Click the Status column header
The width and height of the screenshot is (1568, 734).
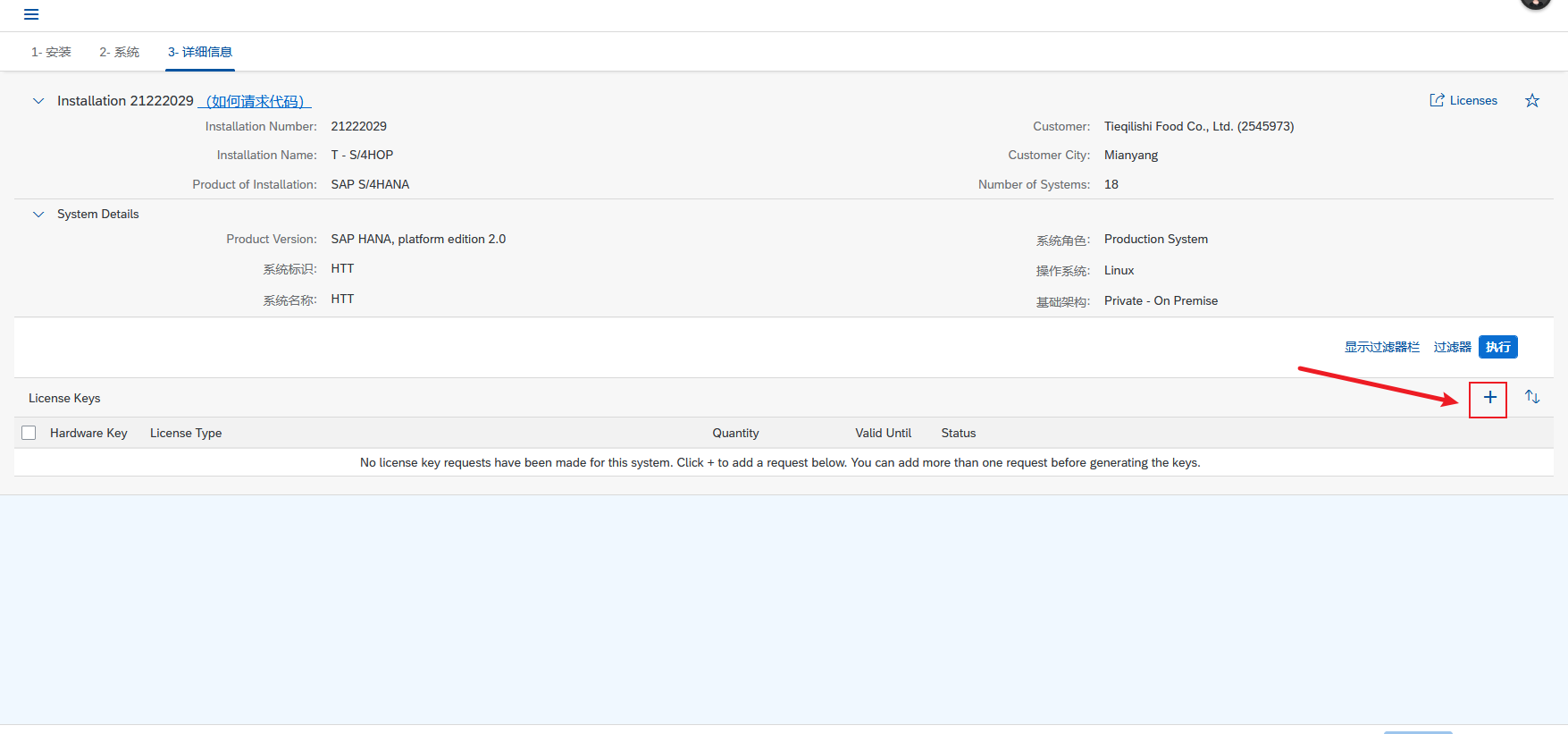(958, 433)
